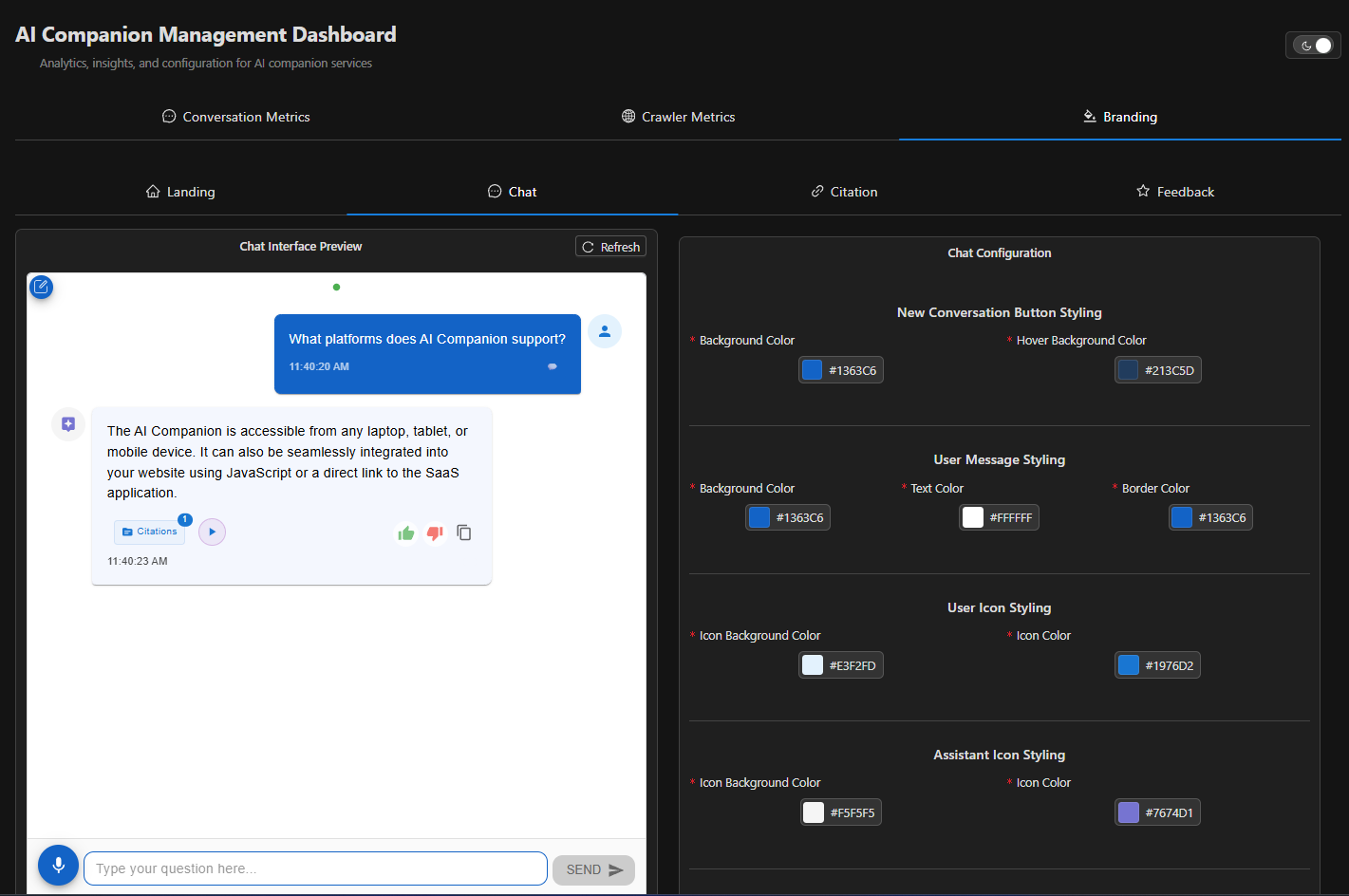1349x896 pixels.
Task: Open the User Icon color swatch #1976D2
Action: click(x=1127, y=664)
